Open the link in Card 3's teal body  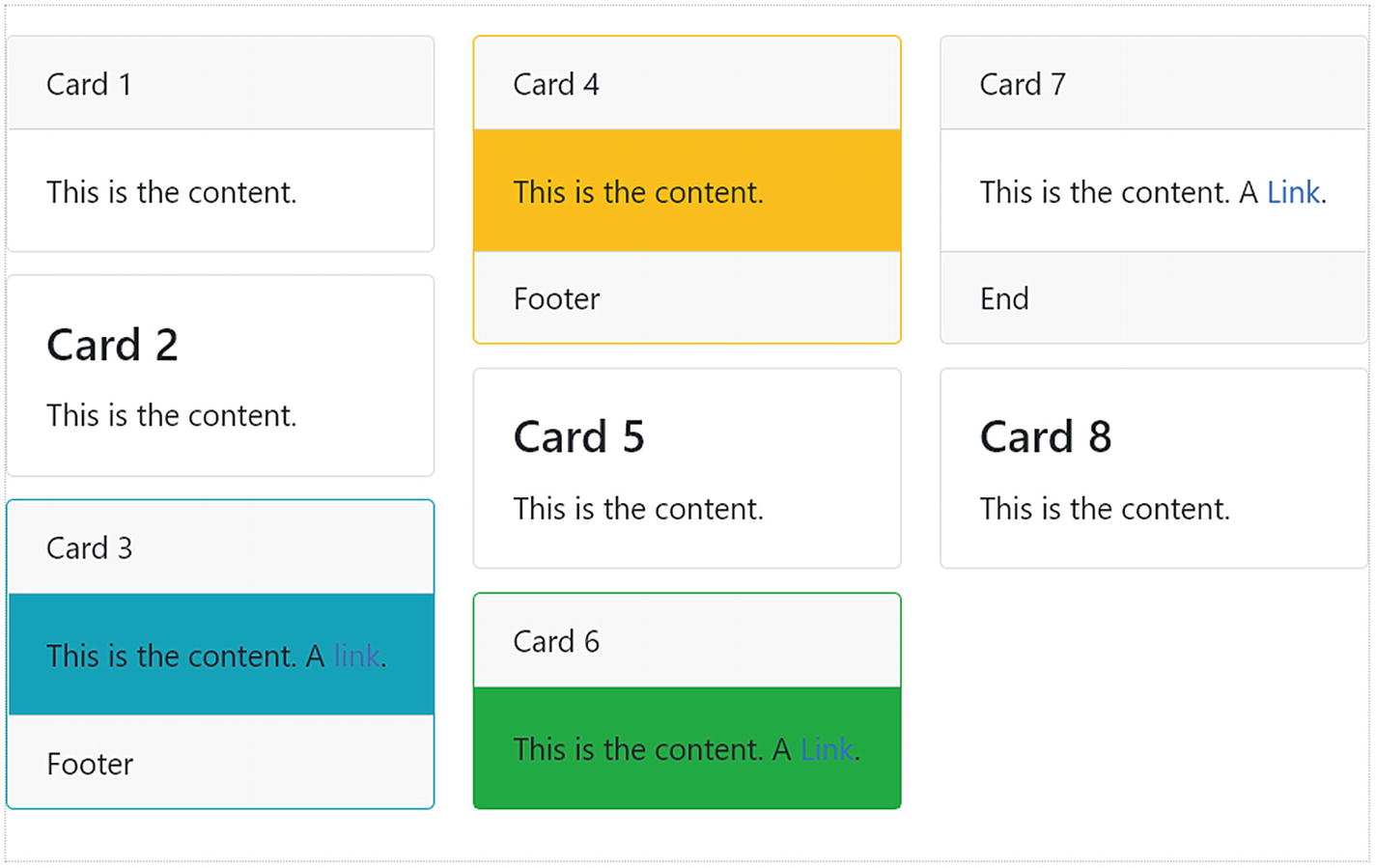point(357,657)
